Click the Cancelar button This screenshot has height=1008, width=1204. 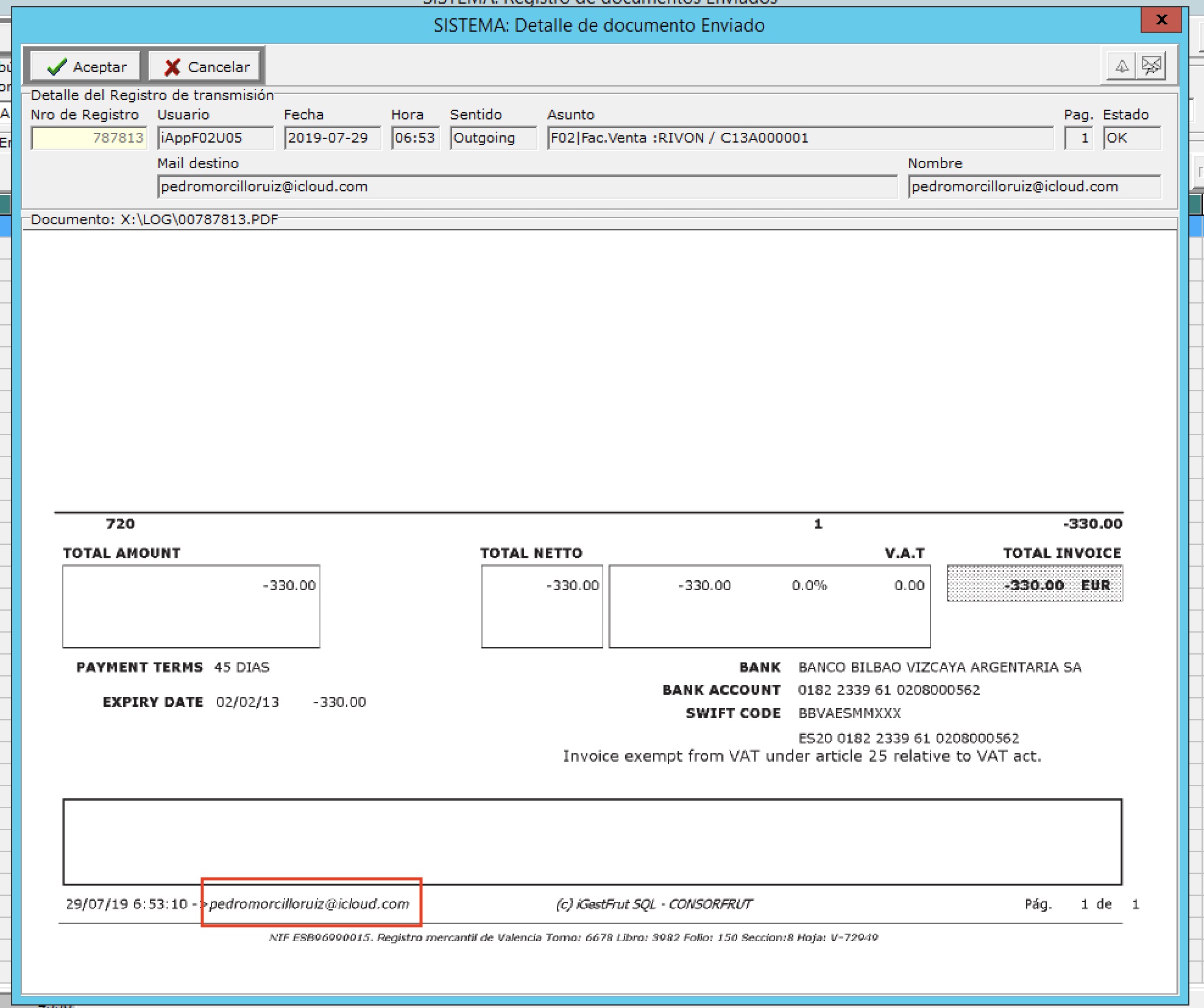click(207, 66)
